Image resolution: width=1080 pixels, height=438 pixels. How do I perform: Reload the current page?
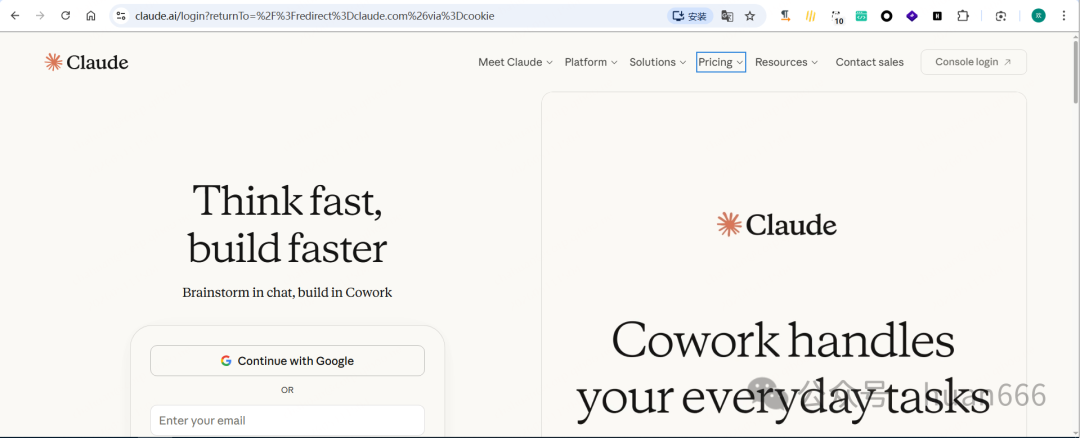click(65, 16)
